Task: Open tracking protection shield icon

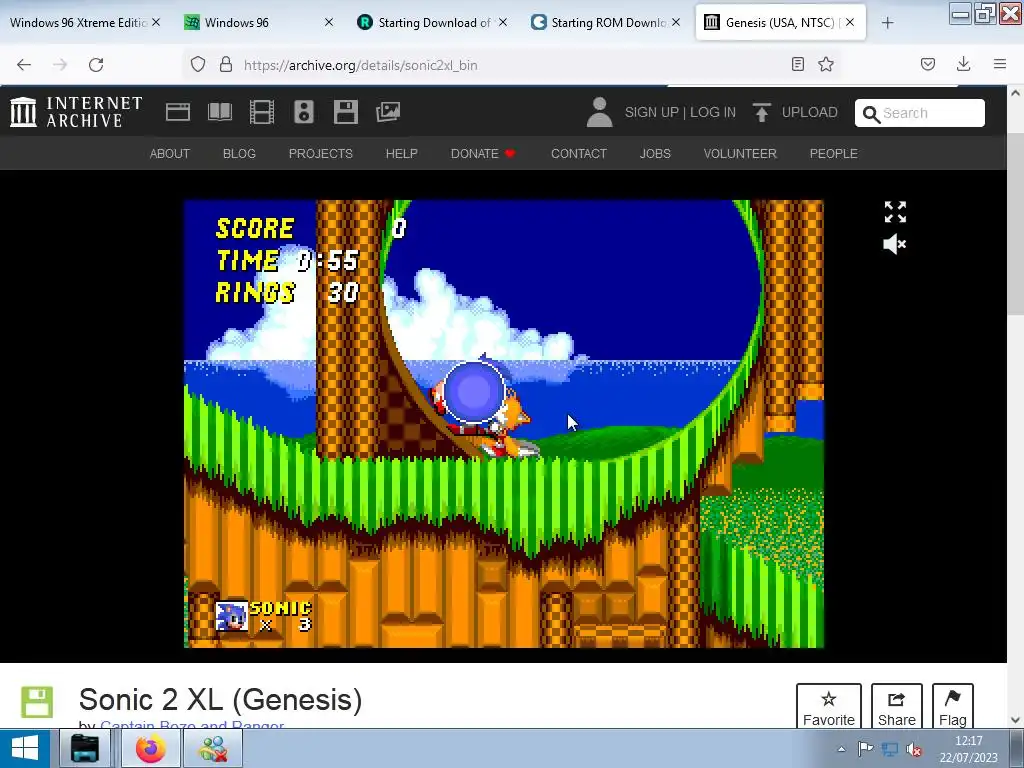Action: click(198, 65)
